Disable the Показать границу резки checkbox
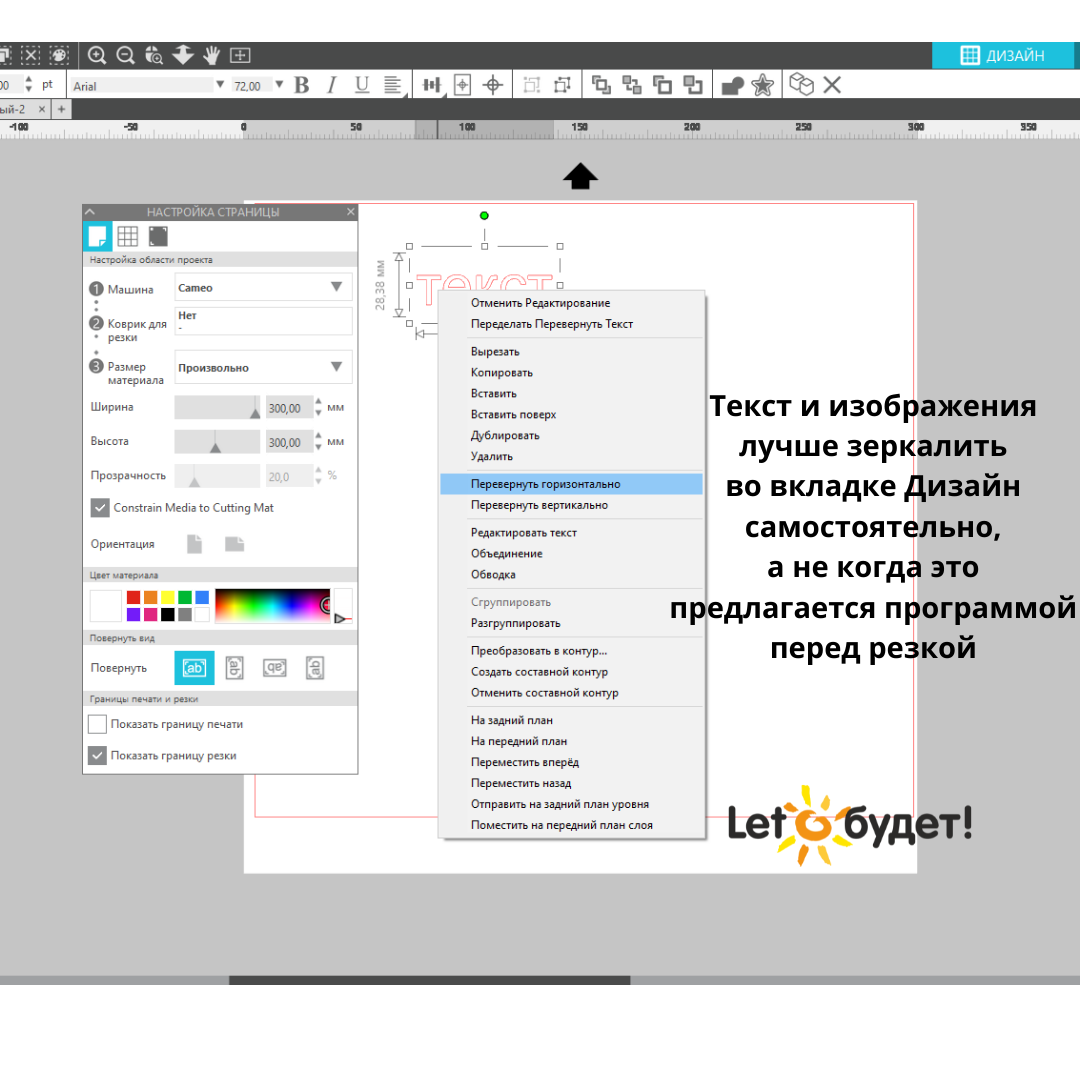The height and width of the screenshot is (1080, 1080). coord(97,755)
